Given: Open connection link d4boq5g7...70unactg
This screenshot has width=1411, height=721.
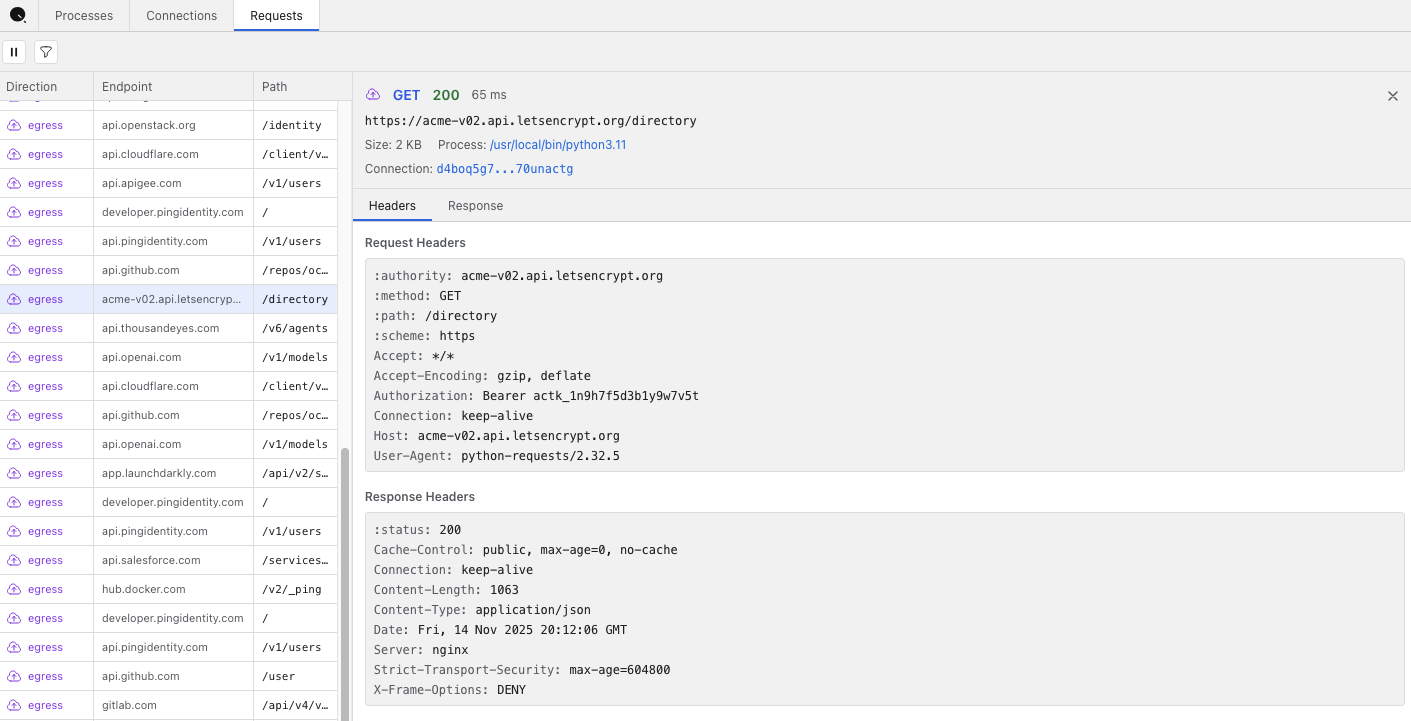Looking at the screenshot, I should point(504,169).
